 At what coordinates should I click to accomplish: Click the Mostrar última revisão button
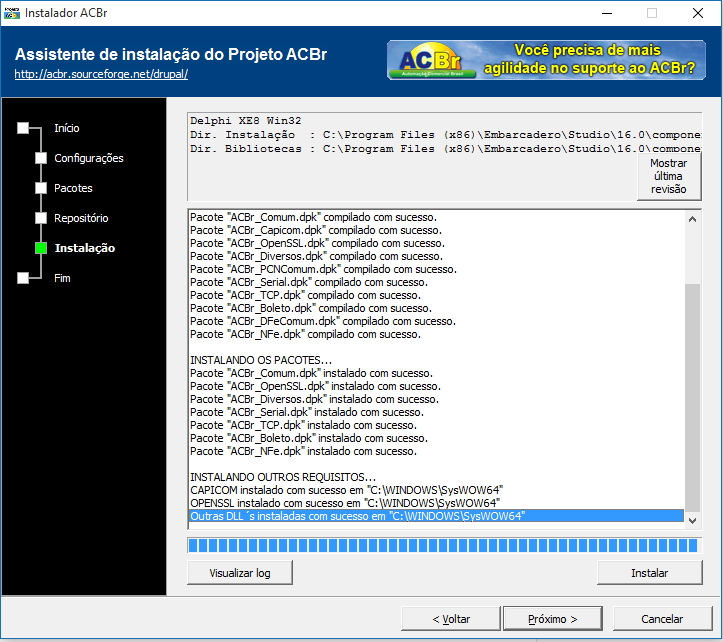click(x=669, y=176)
